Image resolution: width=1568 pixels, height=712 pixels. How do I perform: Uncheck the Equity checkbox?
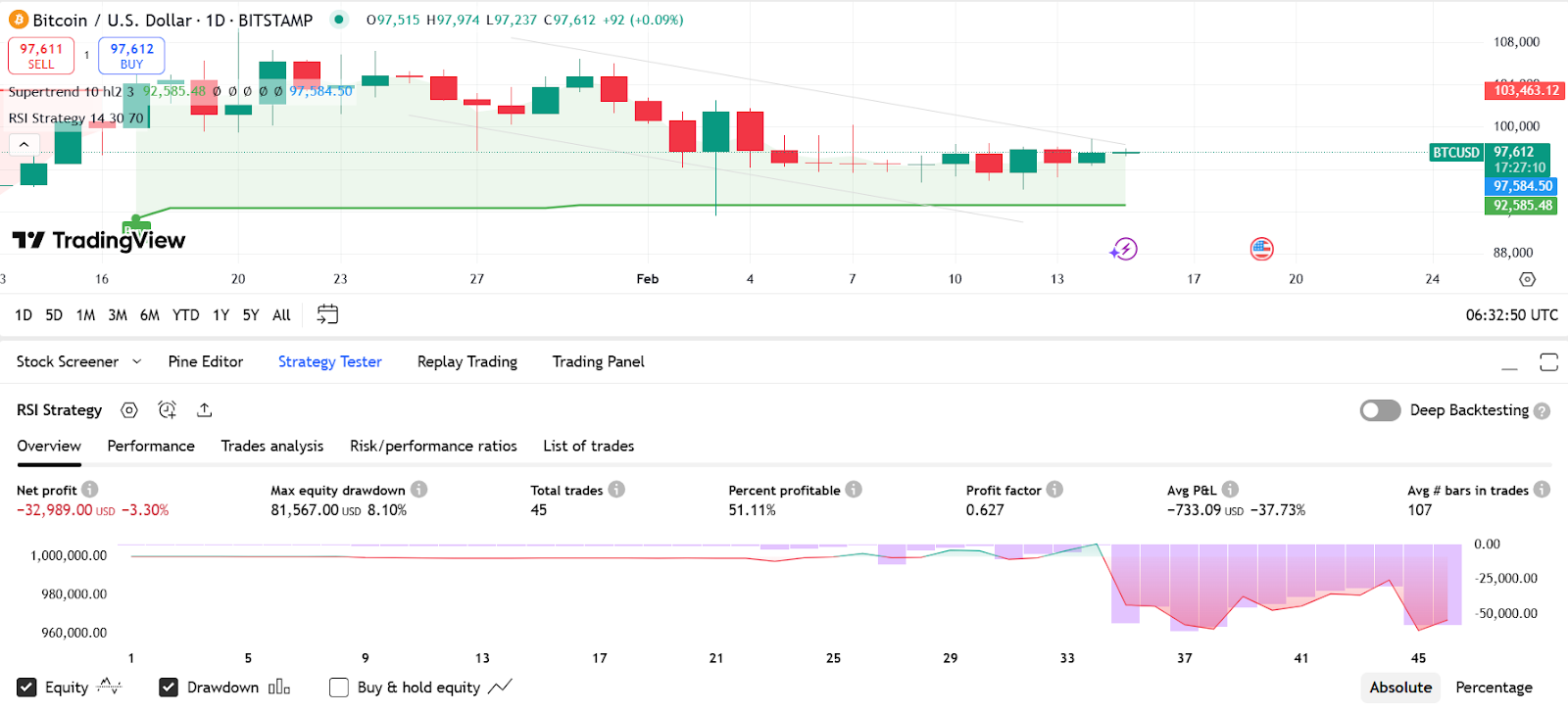26,688
